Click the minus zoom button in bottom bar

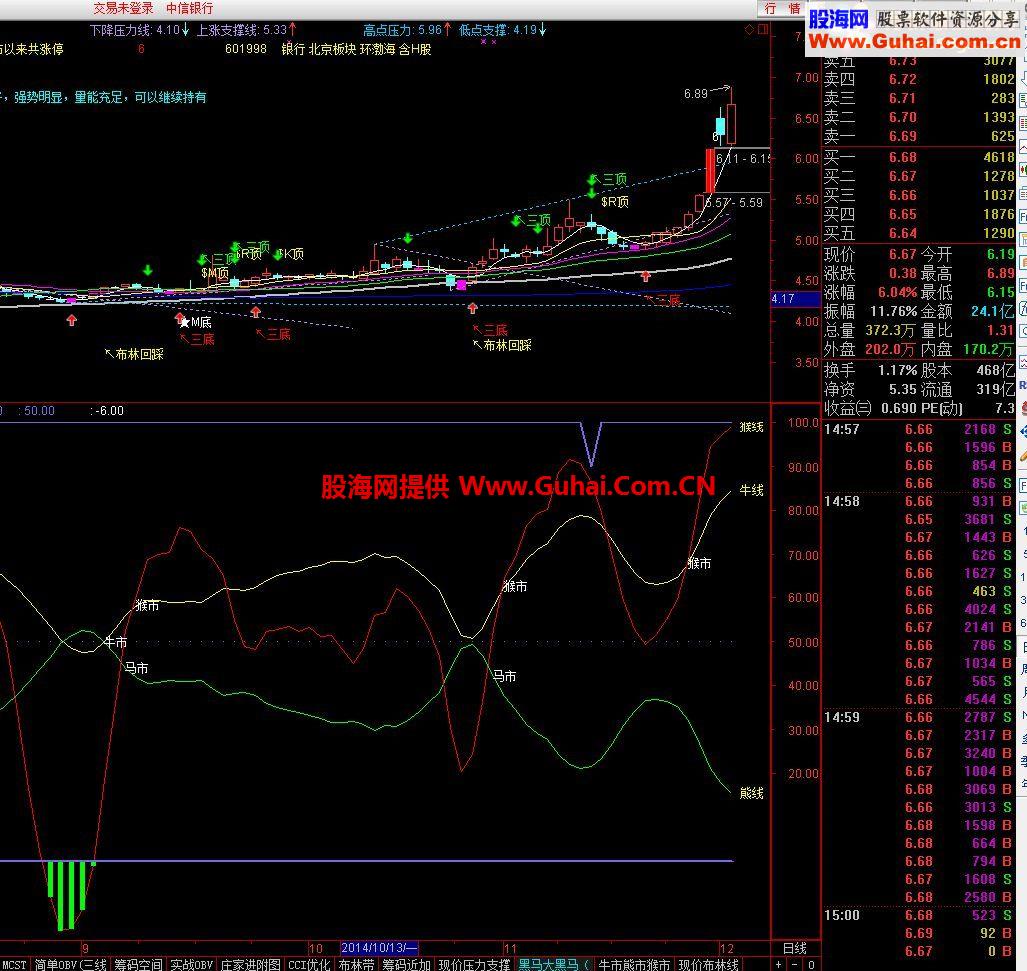tap(795, 964)
